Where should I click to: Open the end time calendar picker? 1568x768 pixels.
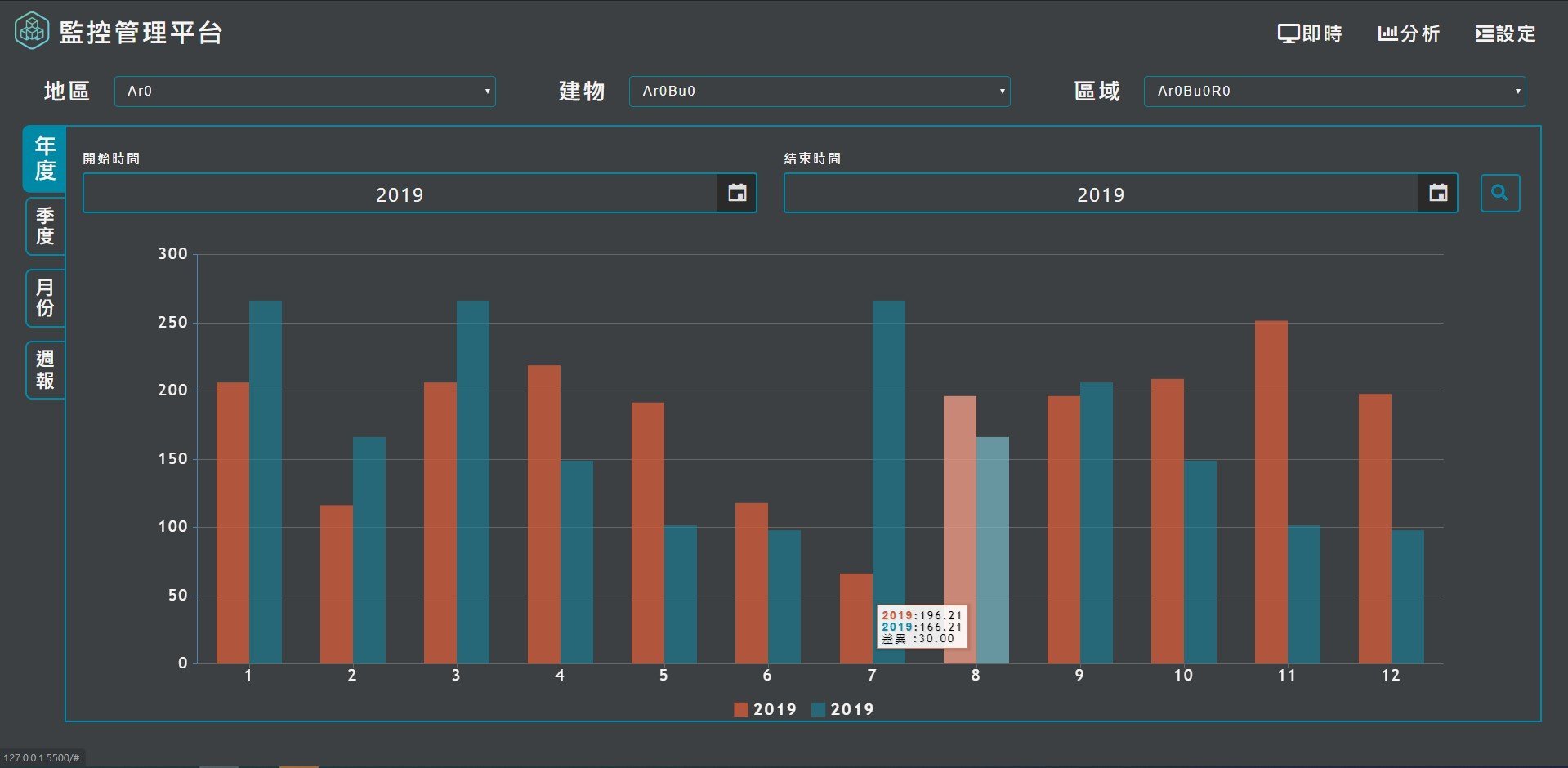(1438, 194)
